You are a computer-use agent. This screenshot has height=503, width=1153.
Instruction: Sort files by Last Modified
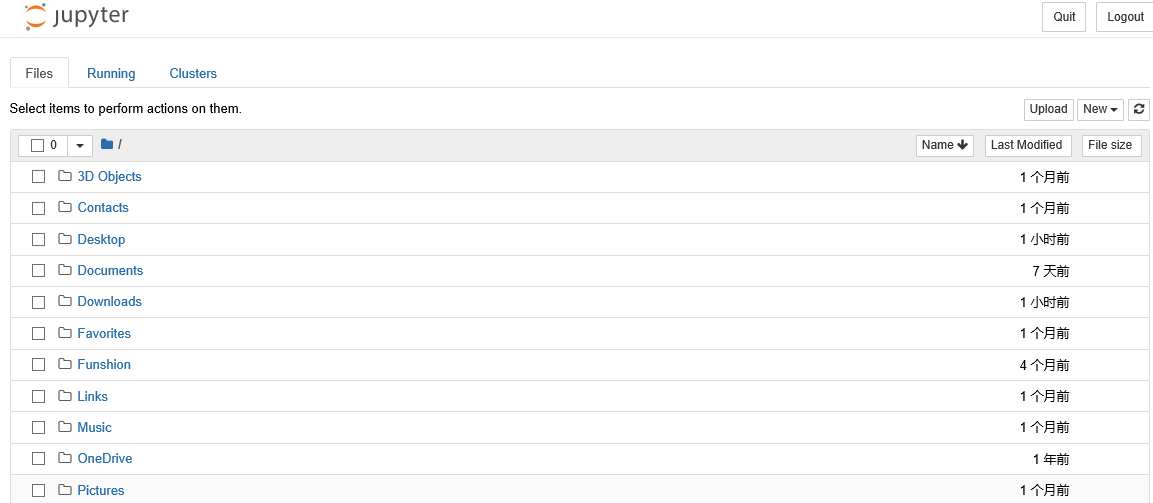[1027, 146]
